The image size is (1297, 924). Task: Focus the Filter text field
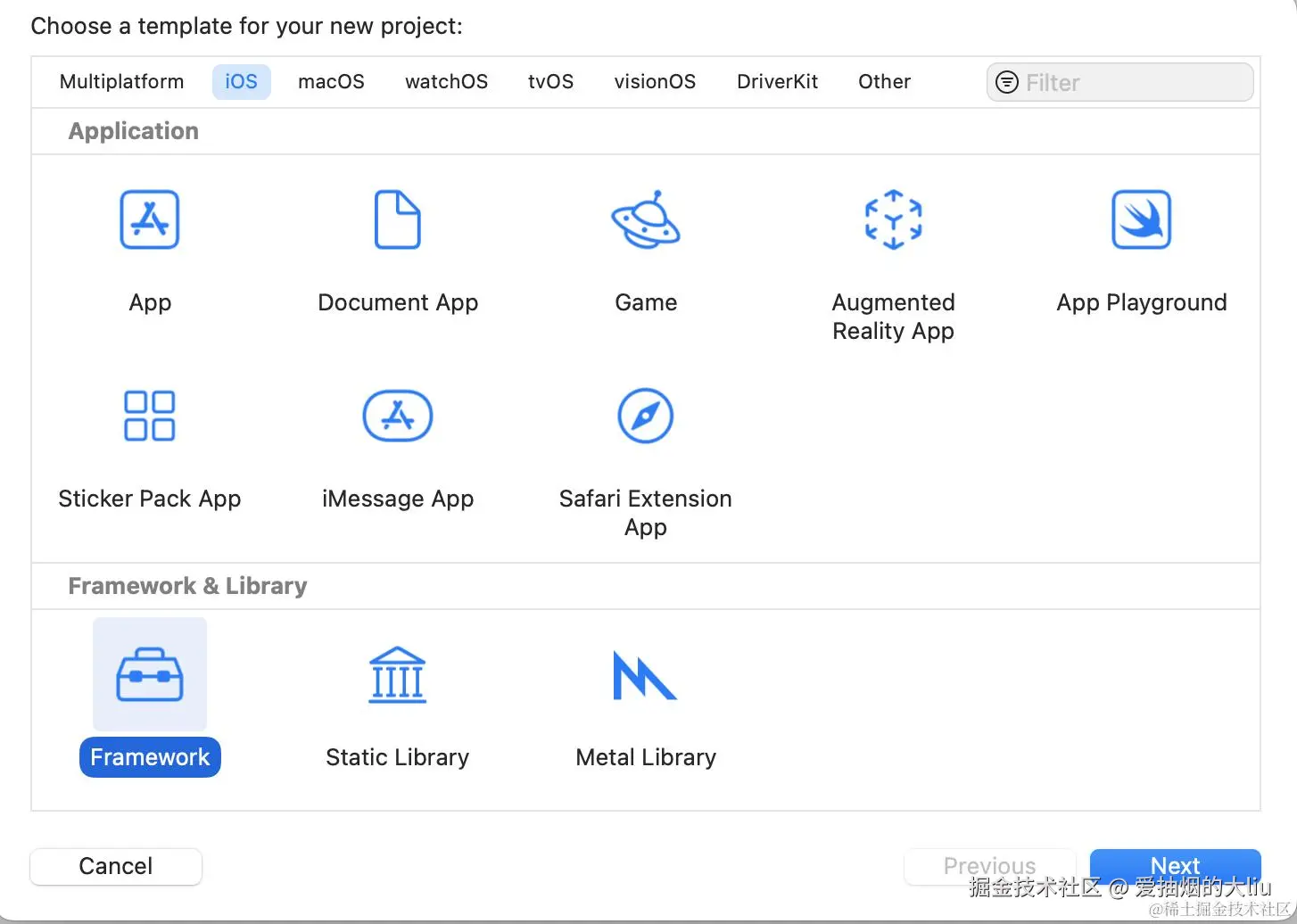point(1119,82)
